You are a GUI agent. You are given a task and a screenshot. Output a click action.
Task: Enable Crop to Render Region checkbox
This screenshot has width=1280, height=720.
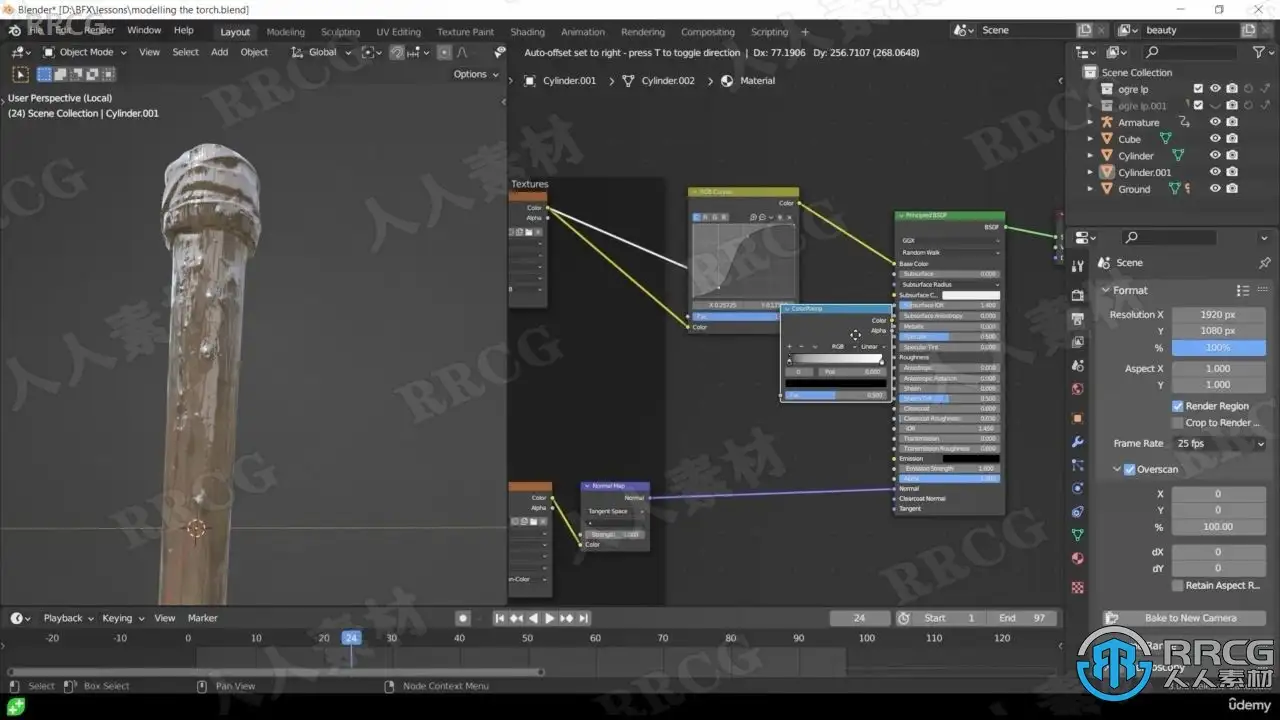[x=1178, y=423]
